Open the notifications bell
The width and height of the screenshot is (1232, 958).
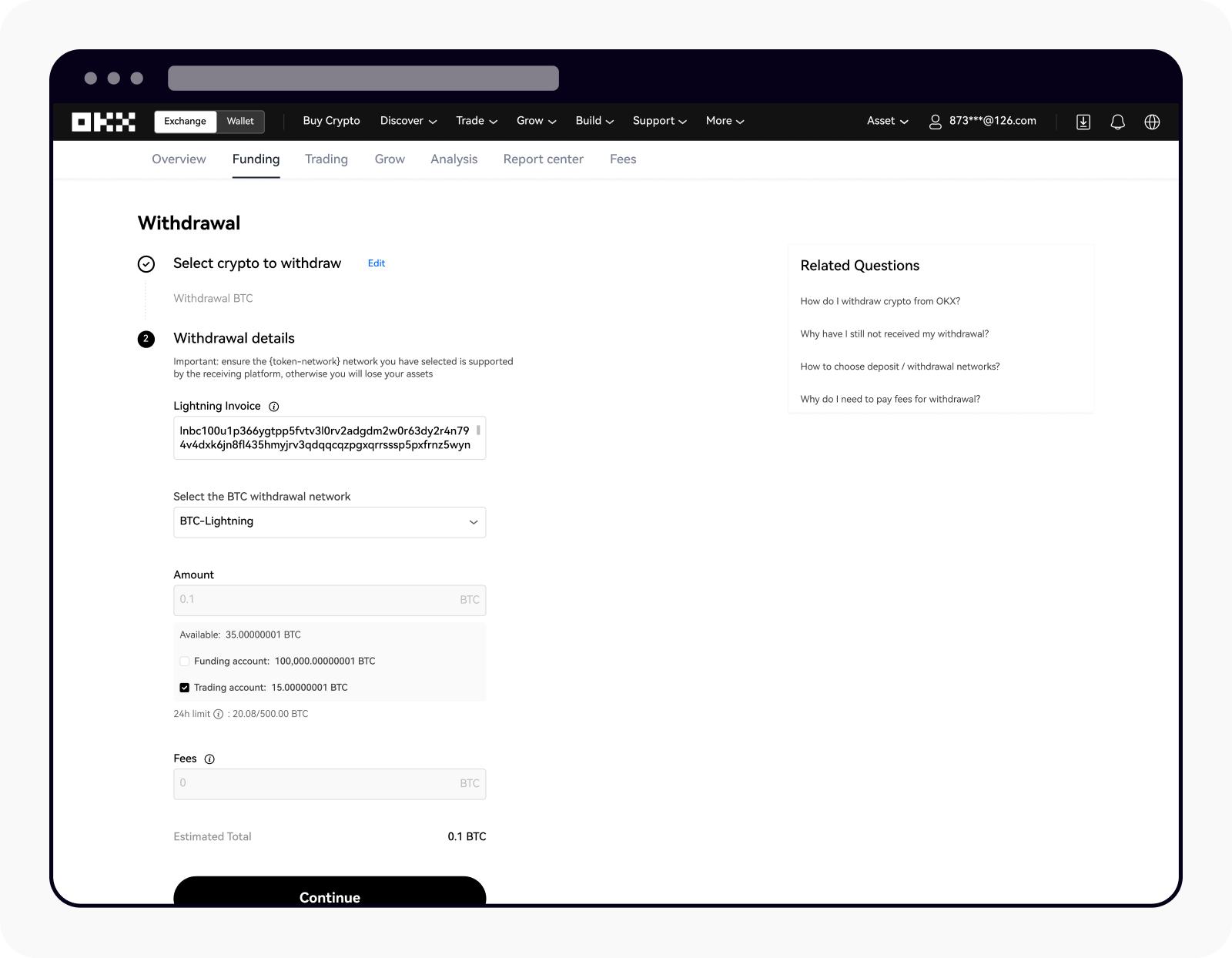click(x=1117, y=122)
